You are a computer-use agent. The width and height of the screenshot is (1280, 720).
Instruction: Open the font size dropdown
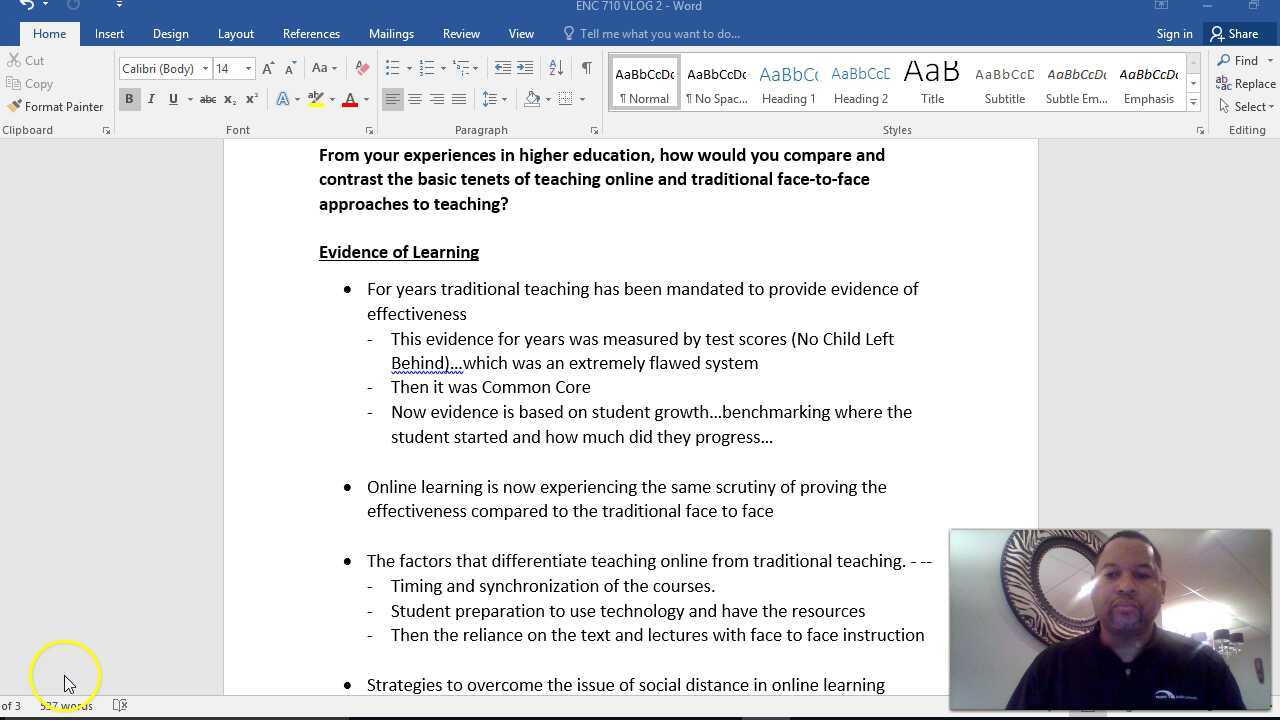[x=248, y=69]
